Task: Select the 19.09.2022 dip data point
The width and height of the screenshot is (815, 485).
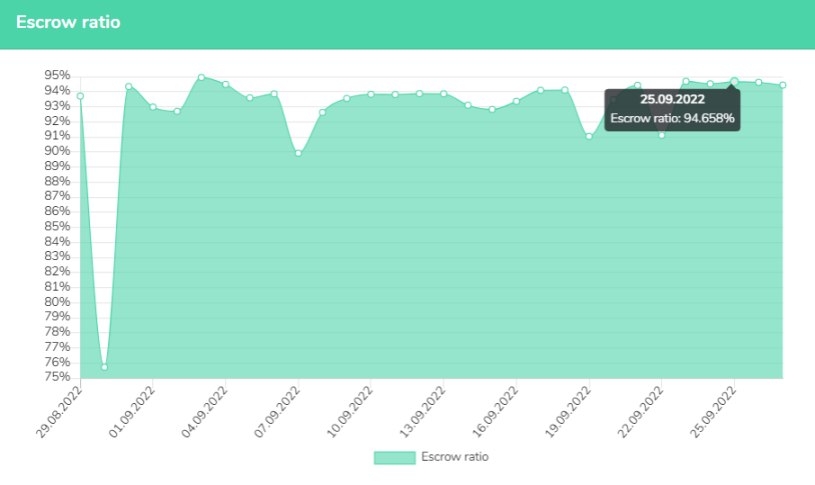Action: tap(589, 136)
